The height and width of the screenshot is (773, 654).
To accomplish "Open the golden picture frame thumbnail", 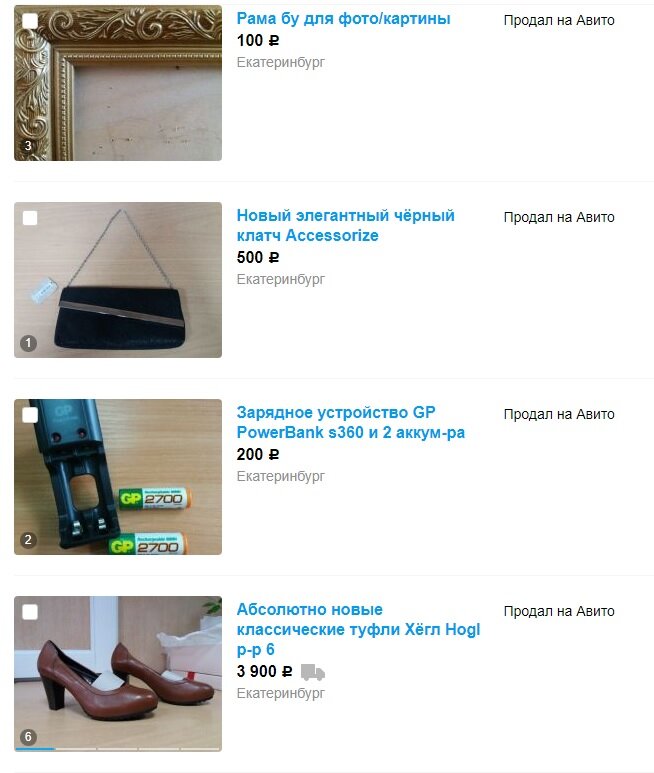I will pos(118,83).
